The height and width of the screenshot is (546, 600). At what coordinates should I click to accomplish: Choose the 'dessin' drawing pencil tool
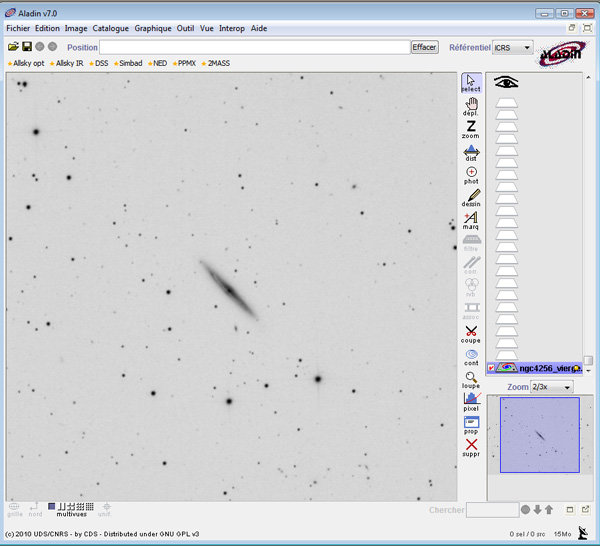[471, 197]
